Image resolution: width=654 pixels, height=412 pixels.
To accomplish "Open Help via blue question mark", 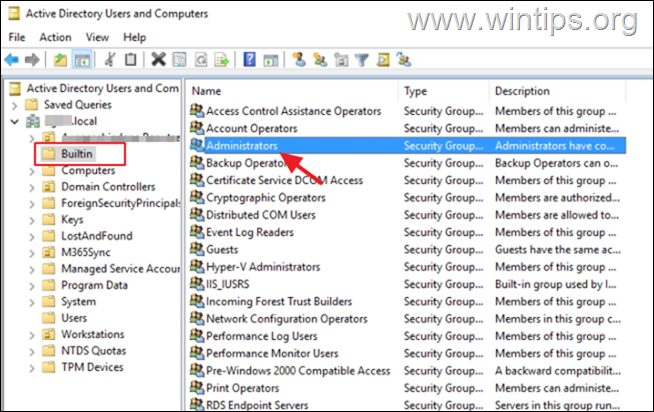I will [249, 60].
